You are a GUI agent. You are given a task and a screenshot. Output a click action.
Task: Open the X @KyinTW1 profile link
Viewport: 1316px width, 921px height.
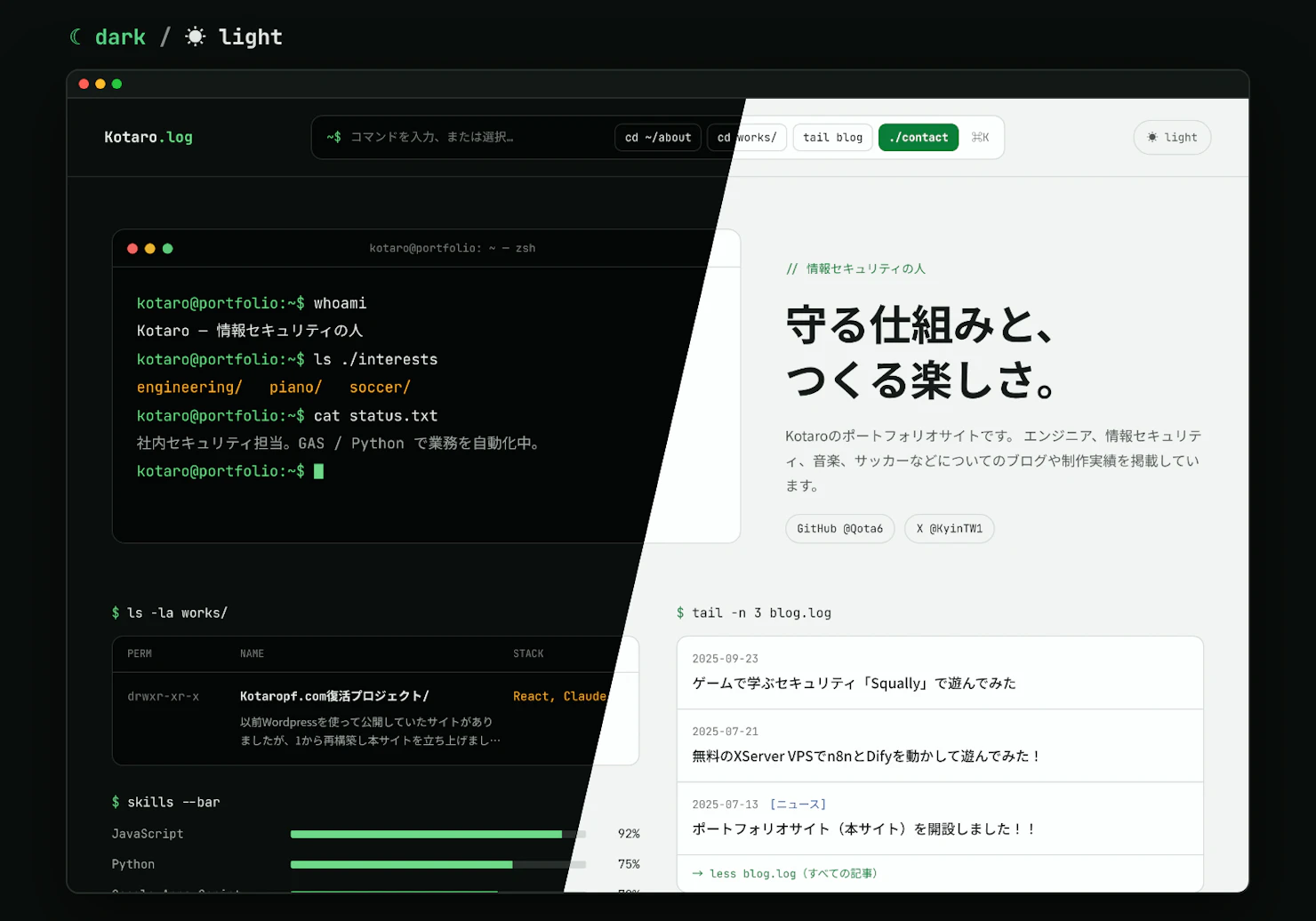click(950, 529)
